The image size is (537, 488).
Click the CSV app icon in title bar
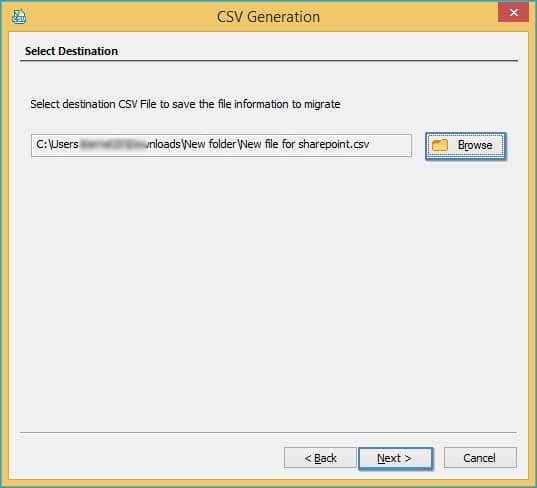[19, 16]
